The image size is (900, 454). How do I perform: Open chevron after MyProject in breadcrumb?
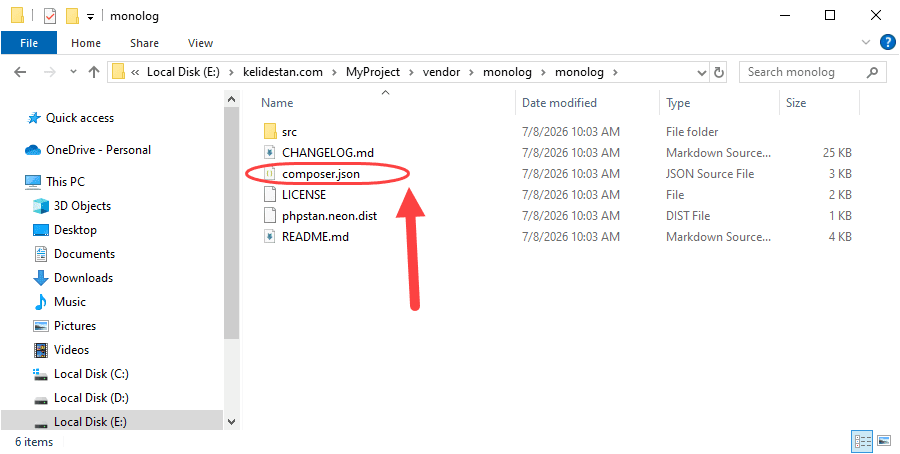click(411, 72)
